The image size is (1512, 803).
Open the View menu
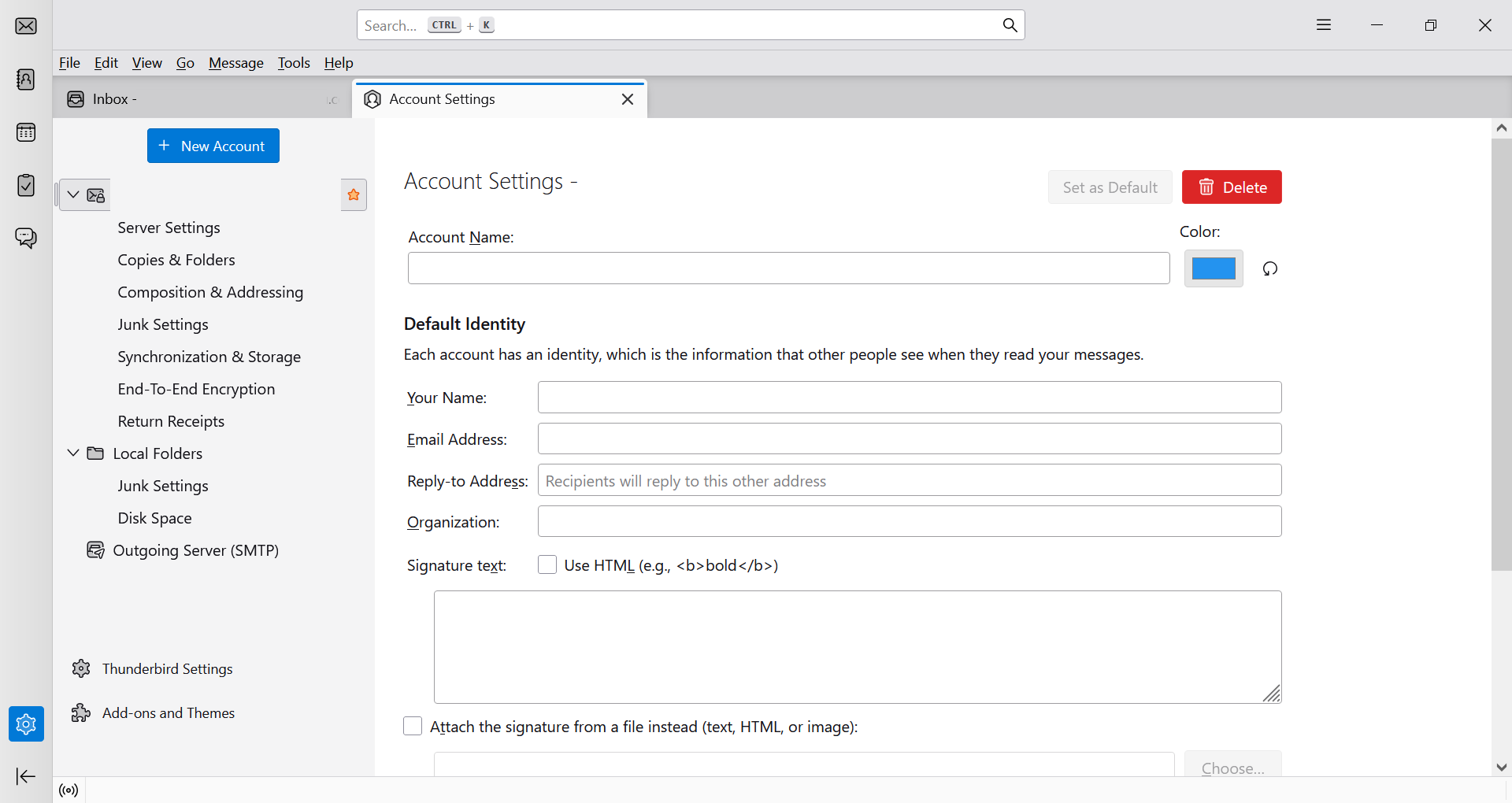point(146,63)
